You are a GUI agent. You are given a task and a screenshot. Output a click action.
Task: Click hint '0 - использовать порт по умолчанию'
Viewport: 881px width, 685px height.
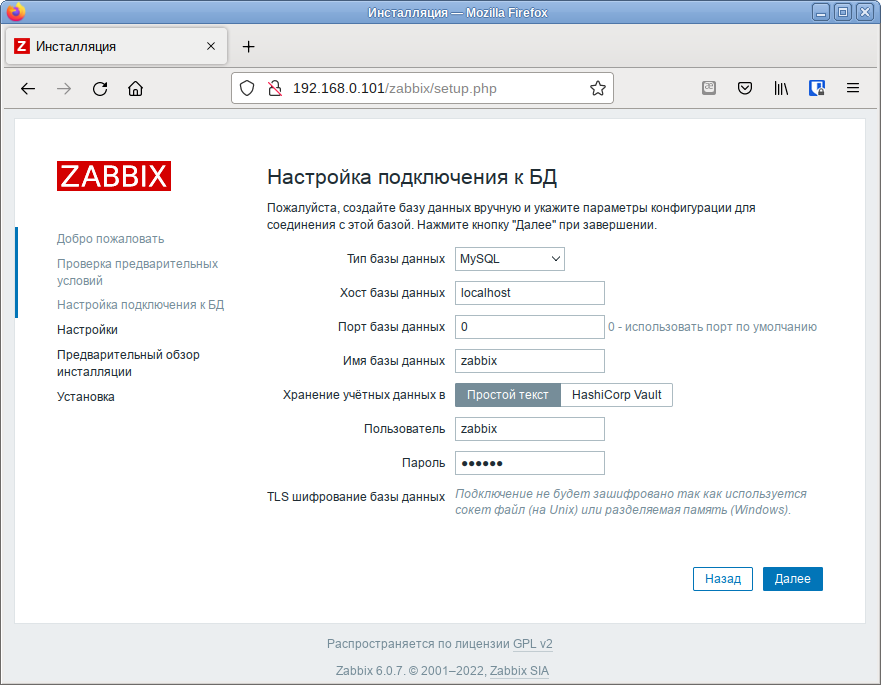click(712, 327)
